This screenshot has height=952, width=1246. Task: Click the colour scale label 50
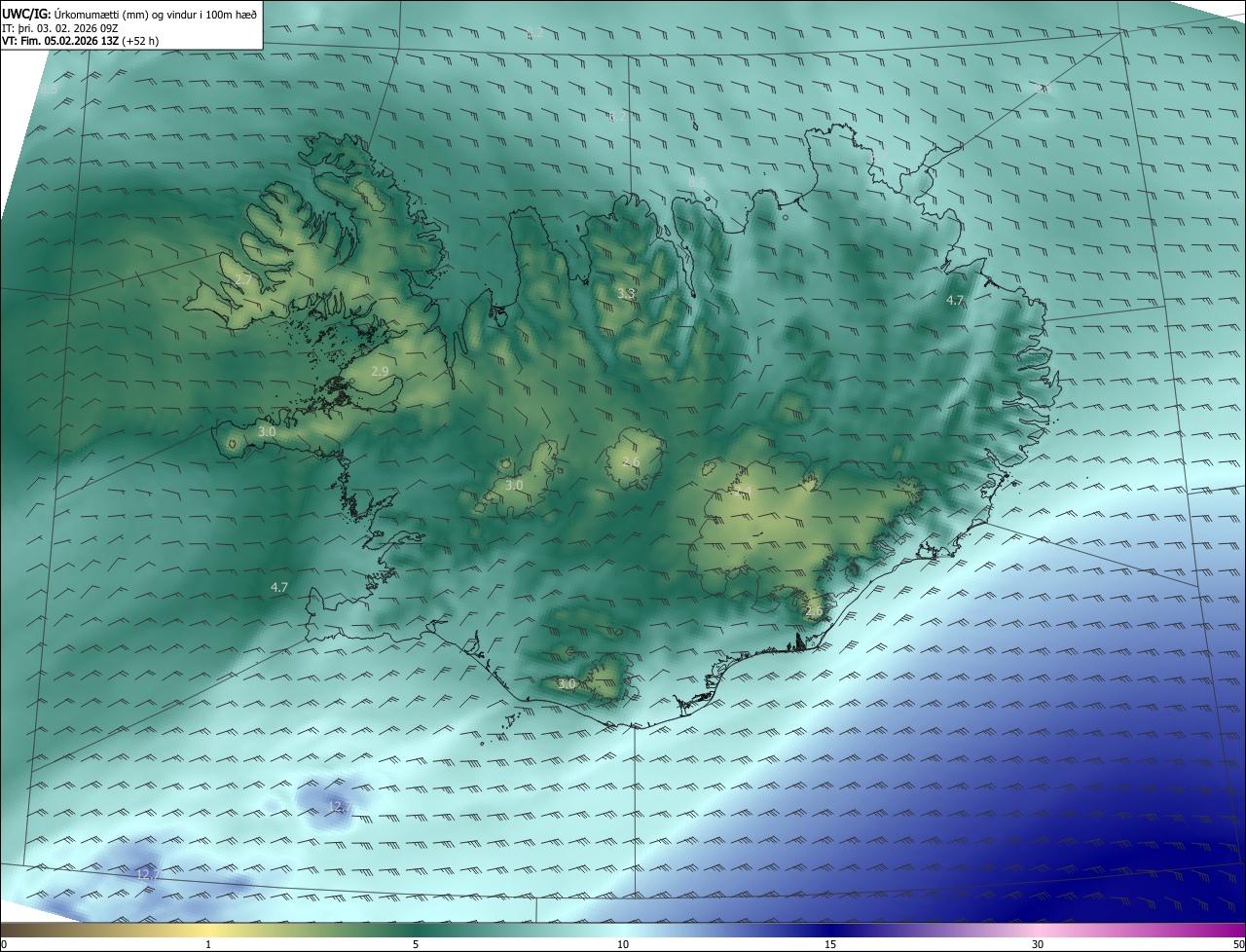click(1238, 944)
